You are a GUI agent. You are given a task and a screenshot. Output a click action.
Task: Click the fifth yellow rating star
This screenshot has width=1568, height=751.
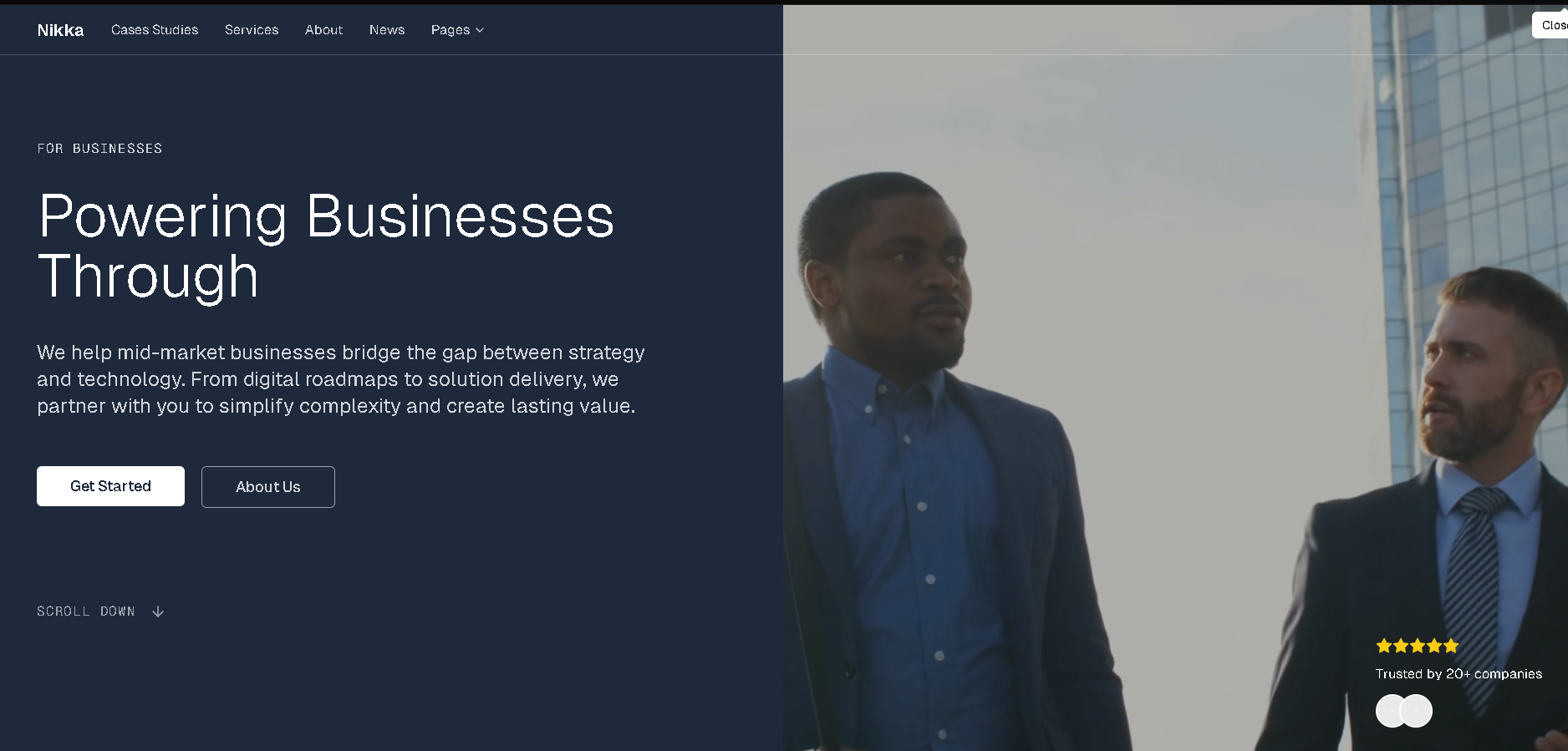pyautogui.click(x=1451, y=646)
